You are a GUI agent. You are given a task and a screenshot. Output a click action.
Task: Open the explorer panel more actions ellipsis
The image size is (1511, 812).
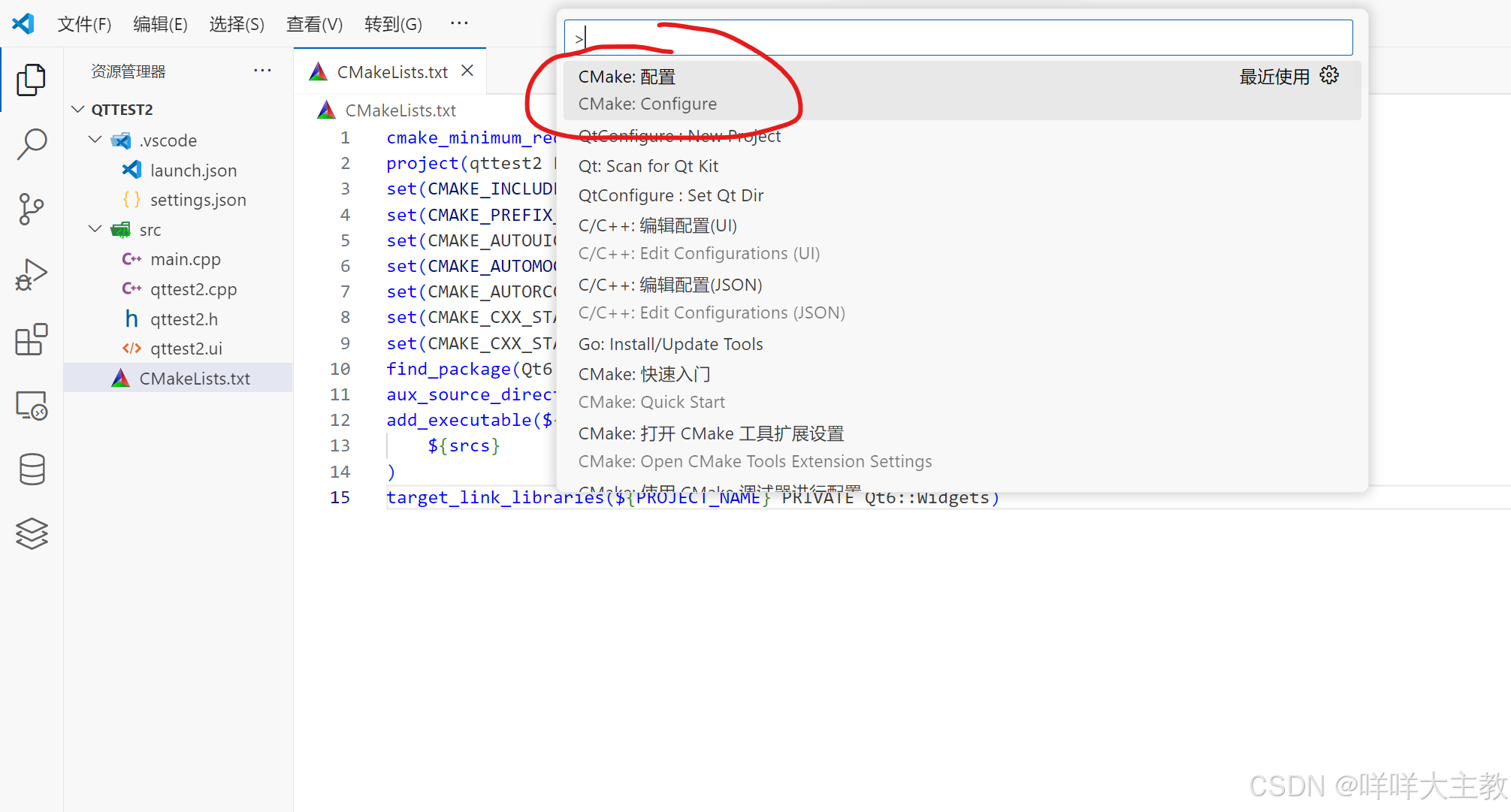click(262, 71)
